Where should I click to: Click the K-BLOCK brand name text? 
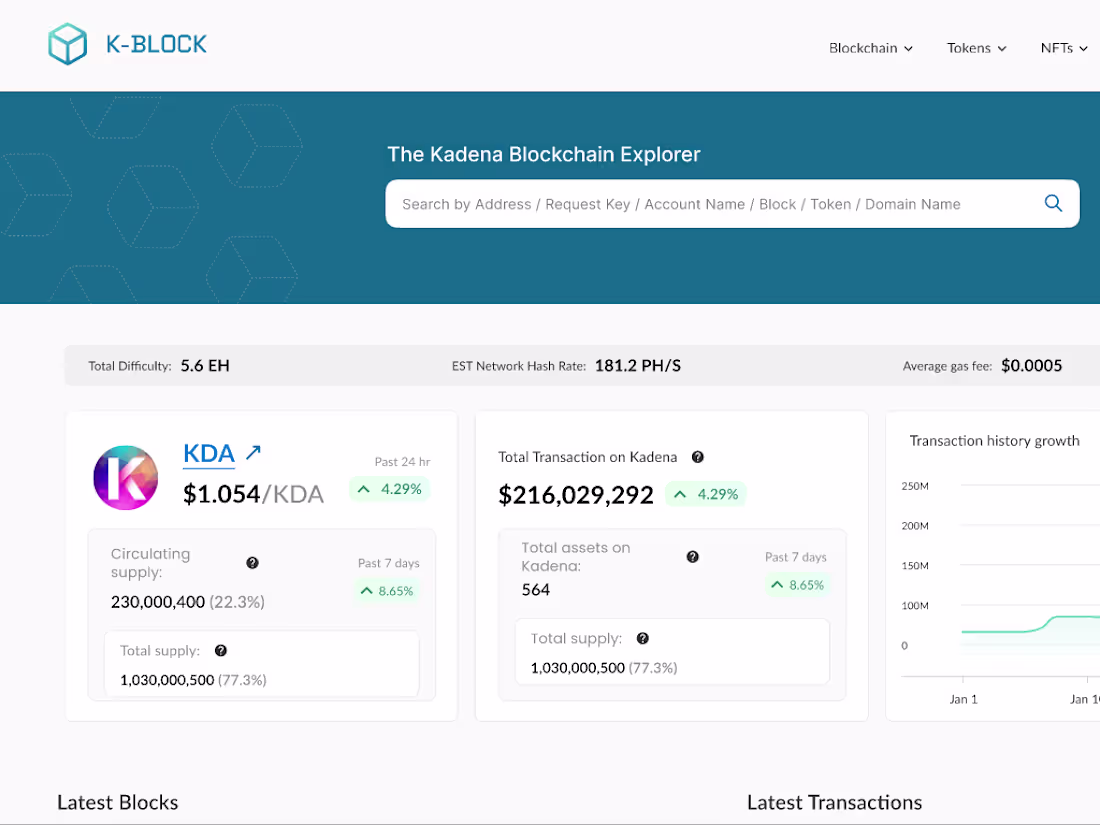[x=156, y=44]
